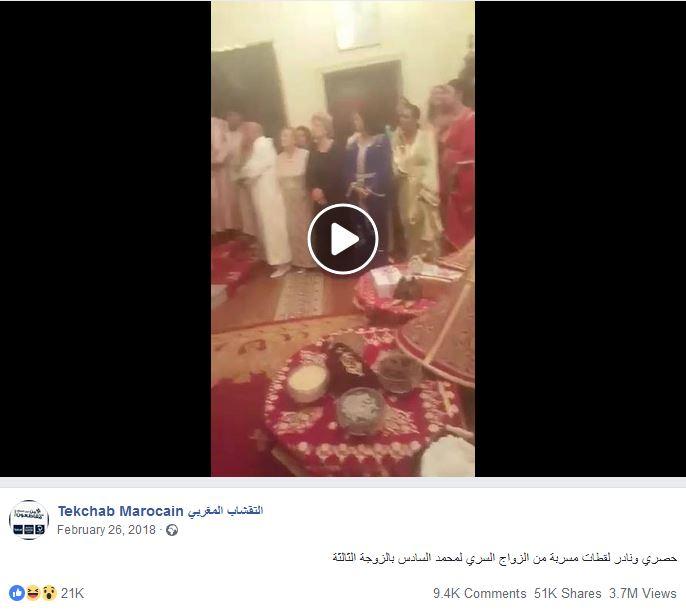
Task: Click the Haha laughing reaction icon
Action: (x=33, y=593)
